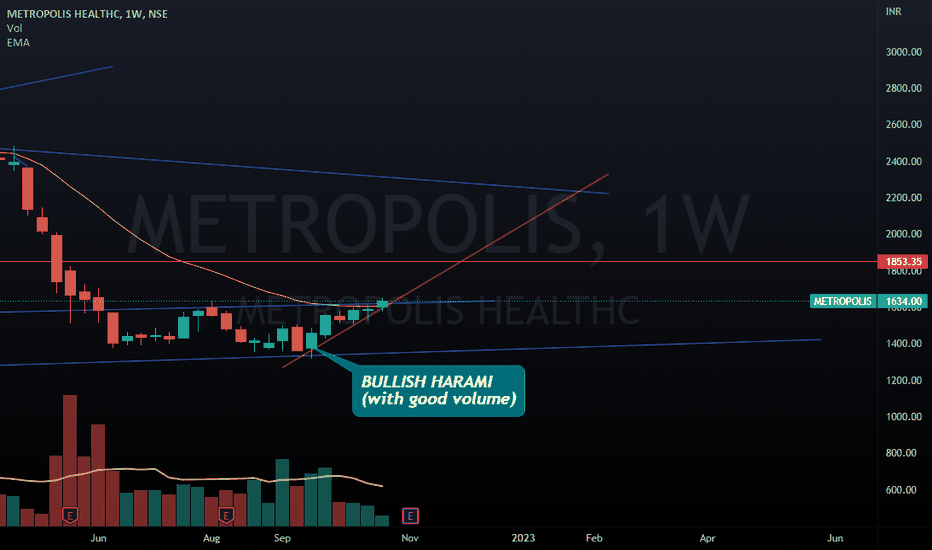Click the EMA indicator label

click(x=18, y=42)
